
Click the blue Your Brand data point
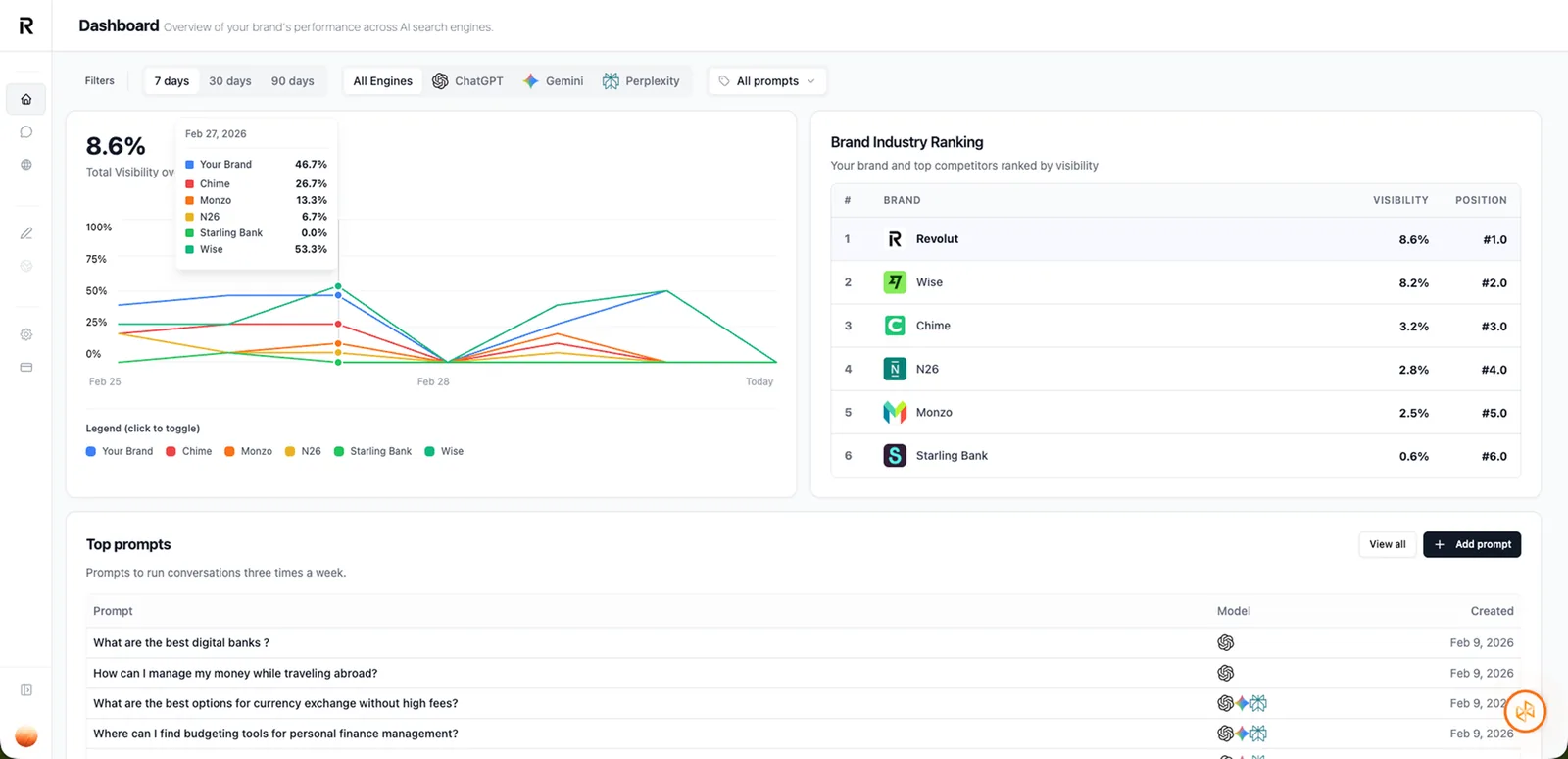338,295
